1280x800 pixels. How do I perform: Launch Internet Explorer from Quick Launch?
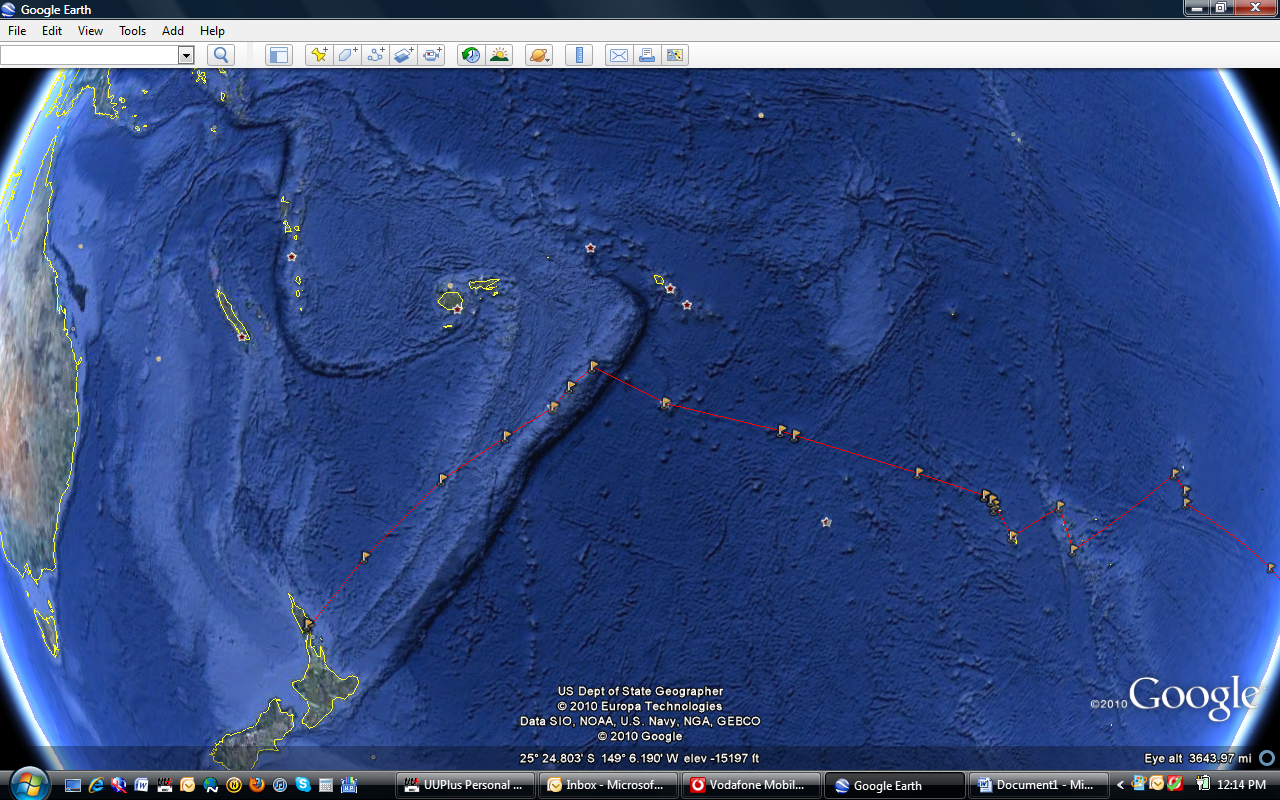(96, 785)
